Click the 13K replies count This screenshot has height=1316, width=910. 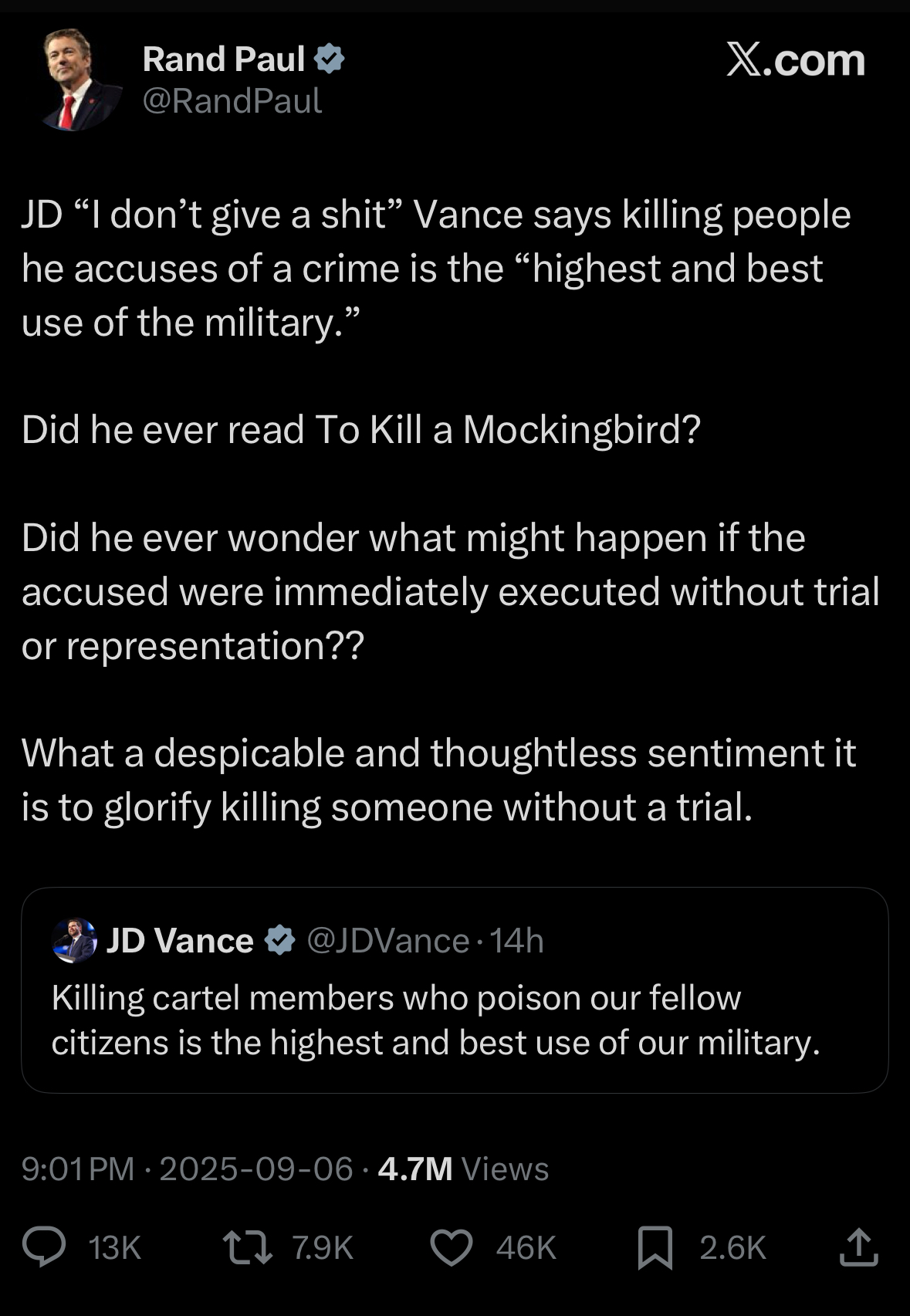tap(115, 1248)
